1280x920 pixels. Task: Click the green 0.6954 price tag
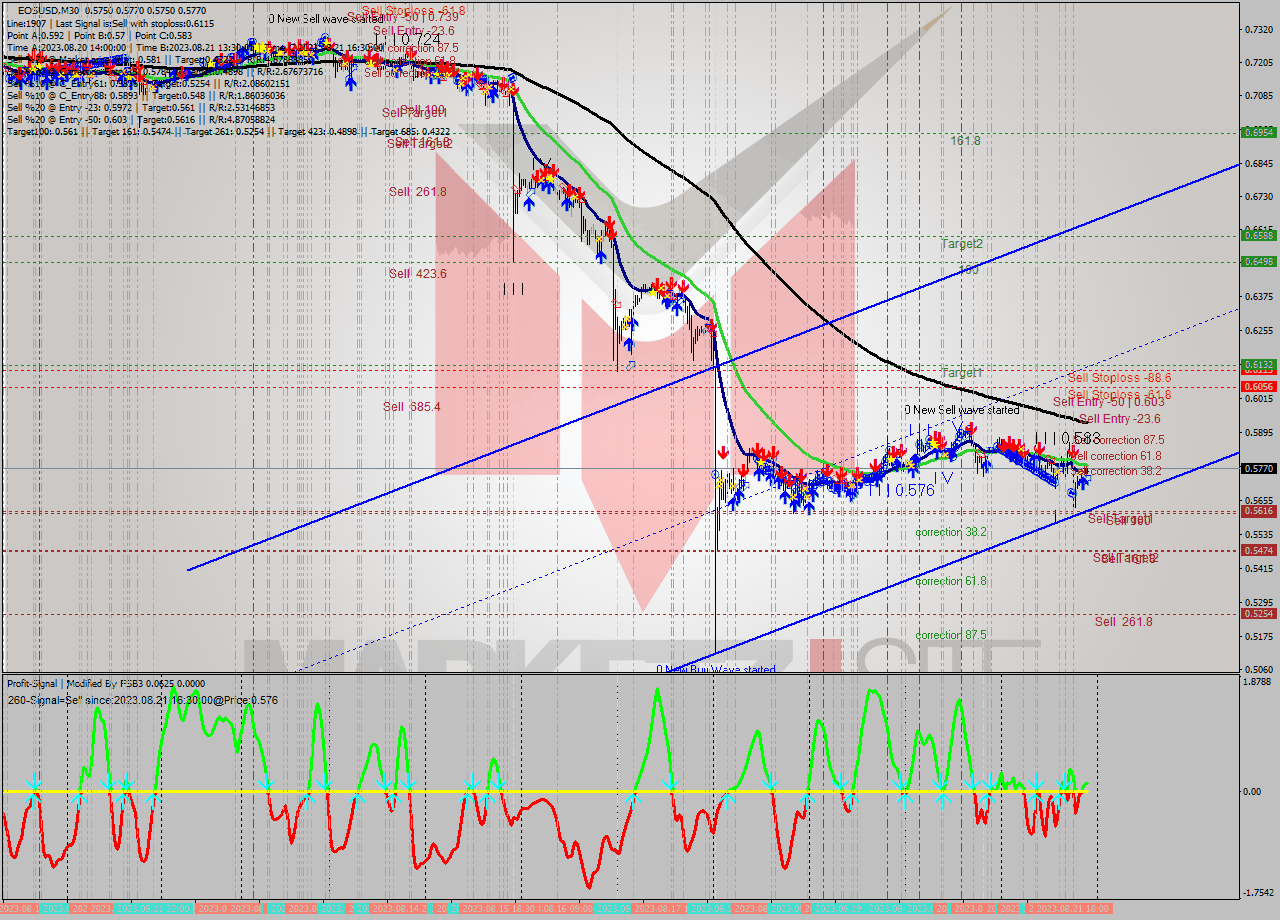[1257, 132]
